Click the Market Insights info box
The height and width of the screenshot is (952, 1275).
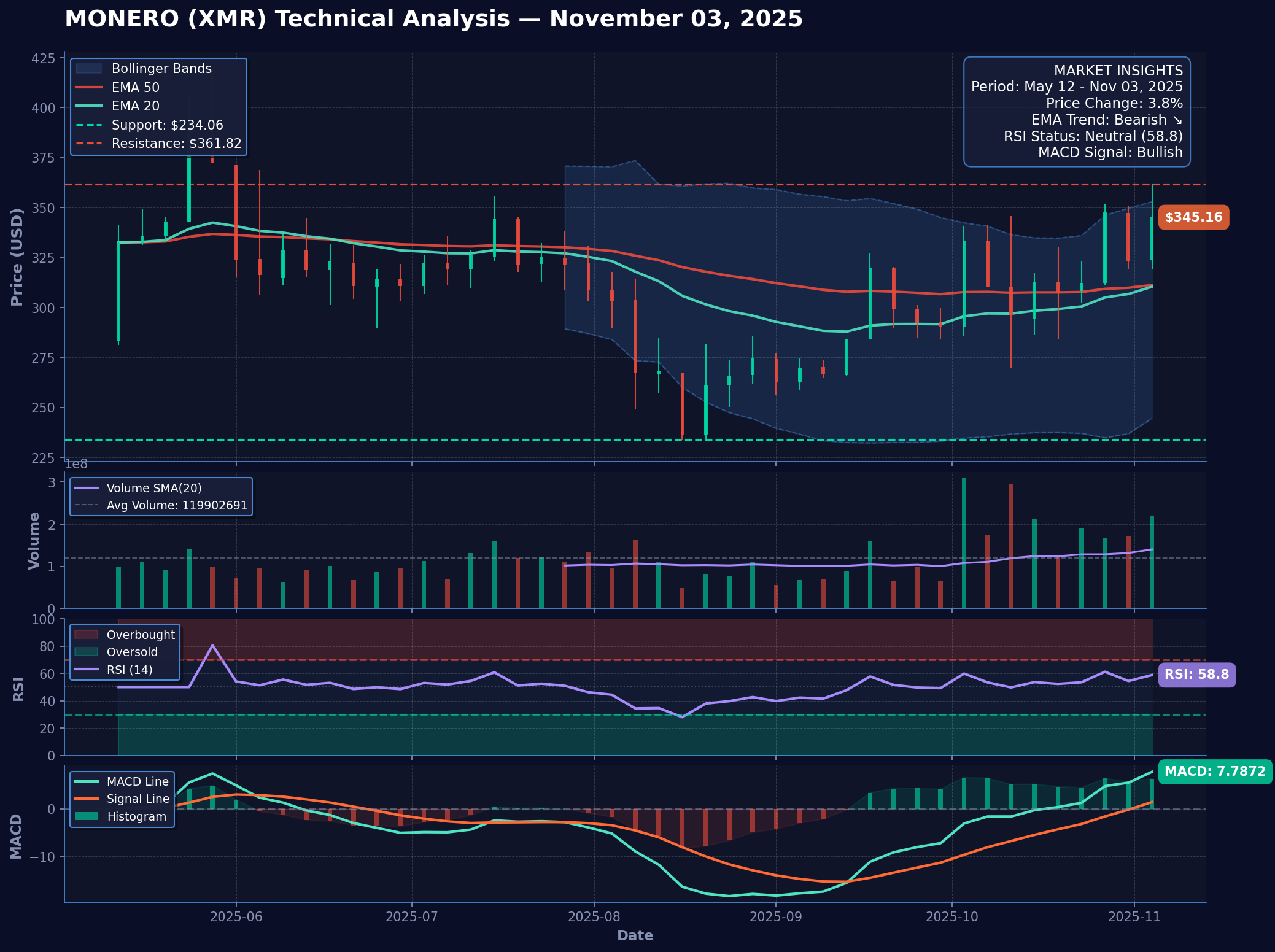pos(1077,112)
